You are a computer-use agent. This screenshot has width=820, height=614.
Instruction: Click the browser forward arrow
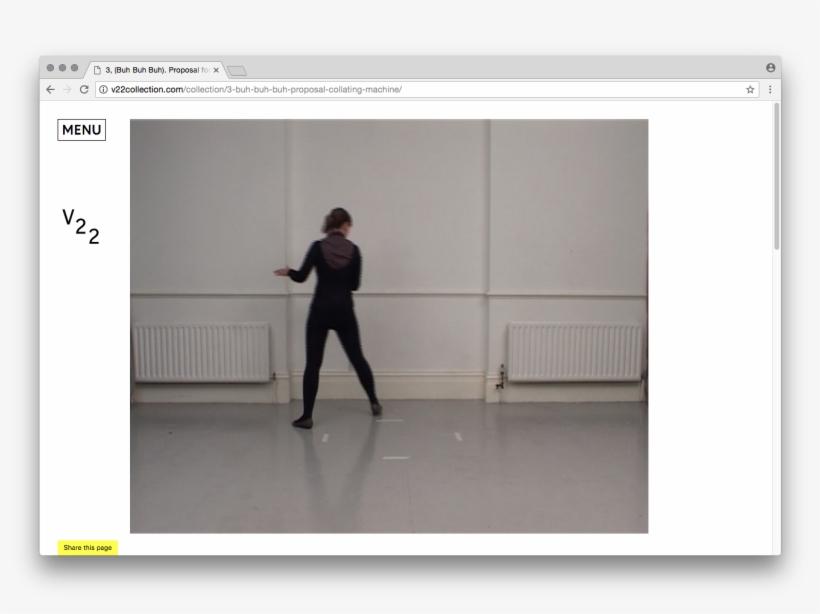pos(67,89)
